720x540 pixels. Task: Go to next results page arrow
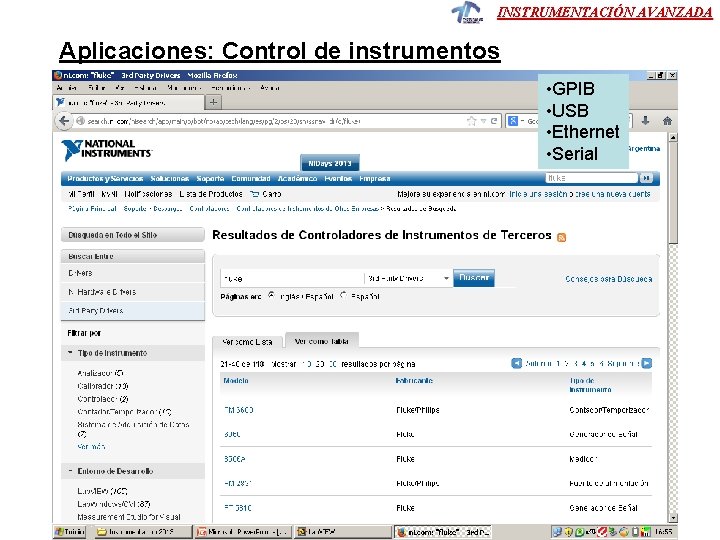click(x=647, y=363)
